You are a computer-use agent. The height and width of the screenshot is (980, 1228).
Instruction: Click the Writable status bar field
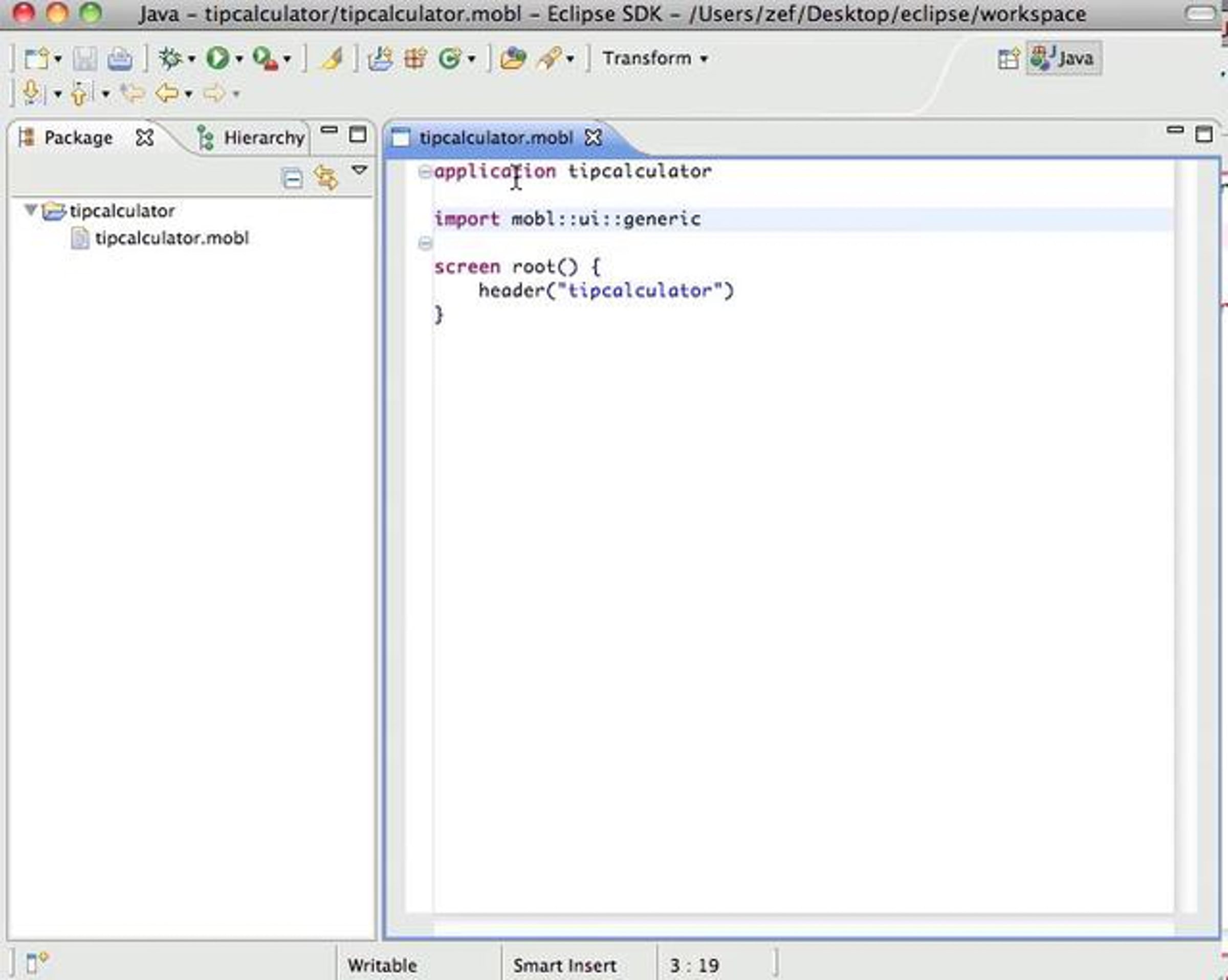point(382,965)
